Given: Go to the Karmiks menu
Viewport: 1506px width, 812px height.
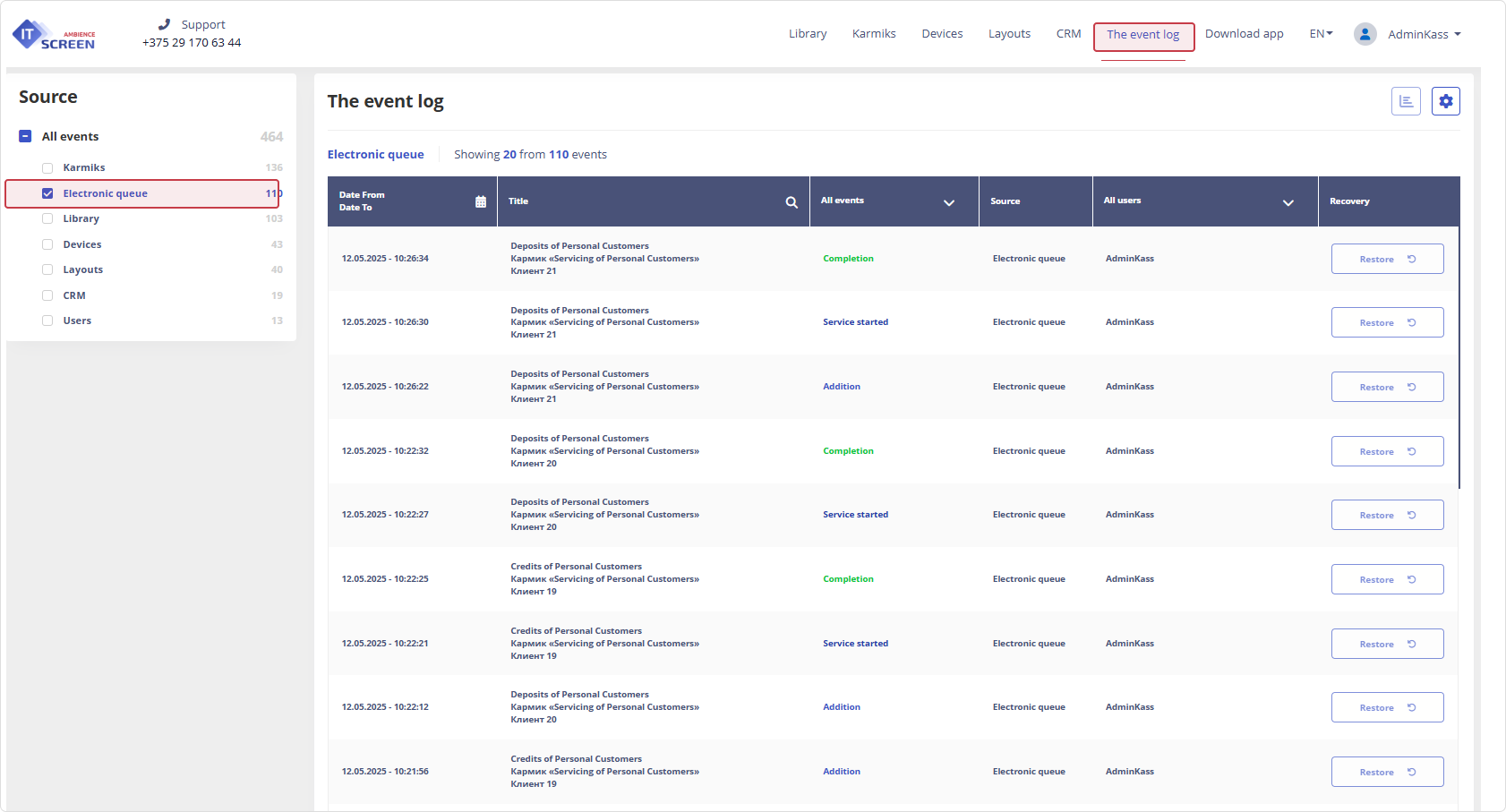Looking at the screenshot, I should click(874, 34).
